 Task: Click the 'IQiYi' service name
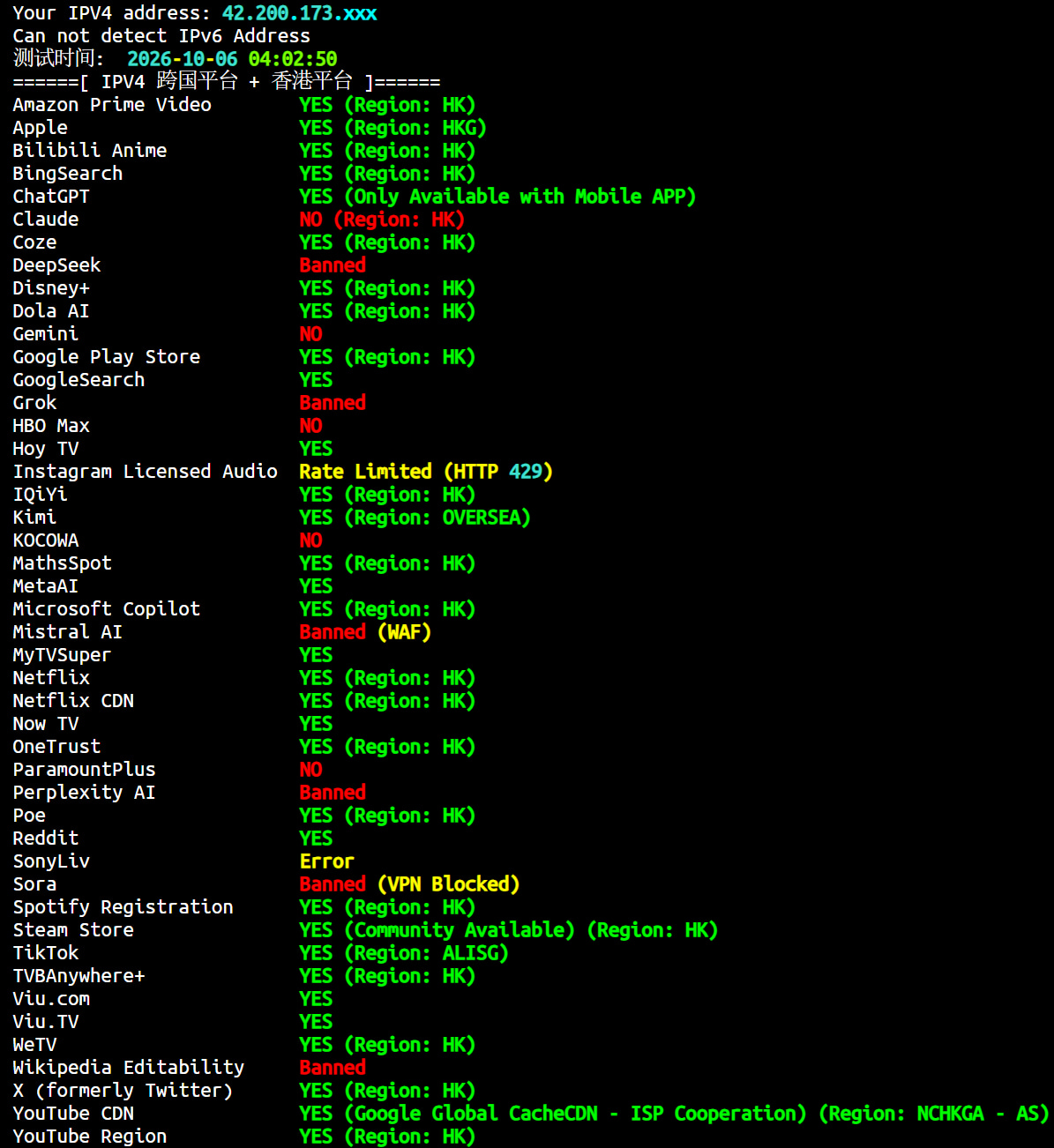pos(40,495)
